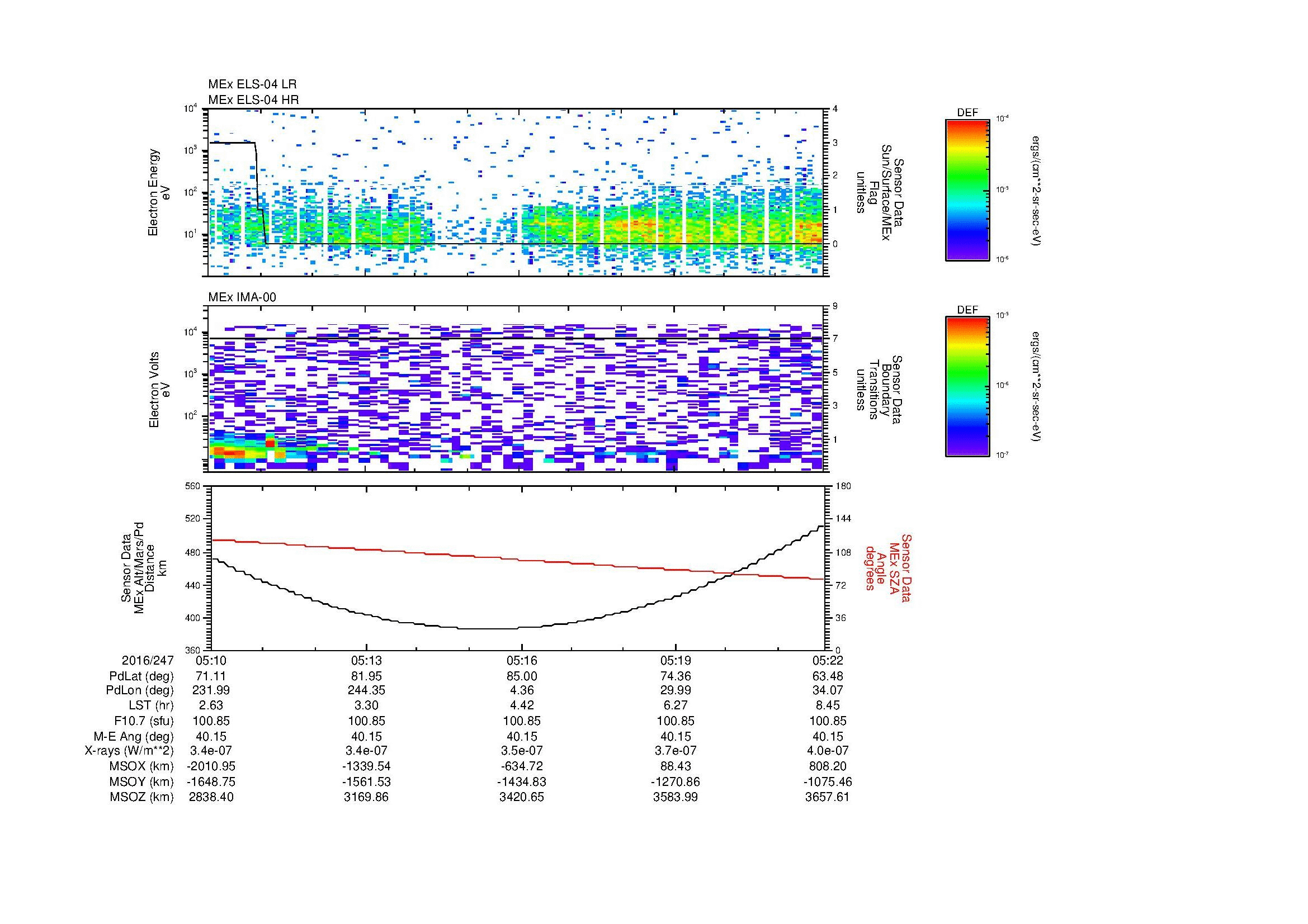
Task: Click the 05:16 time tick label
Action: pos(522,660)
